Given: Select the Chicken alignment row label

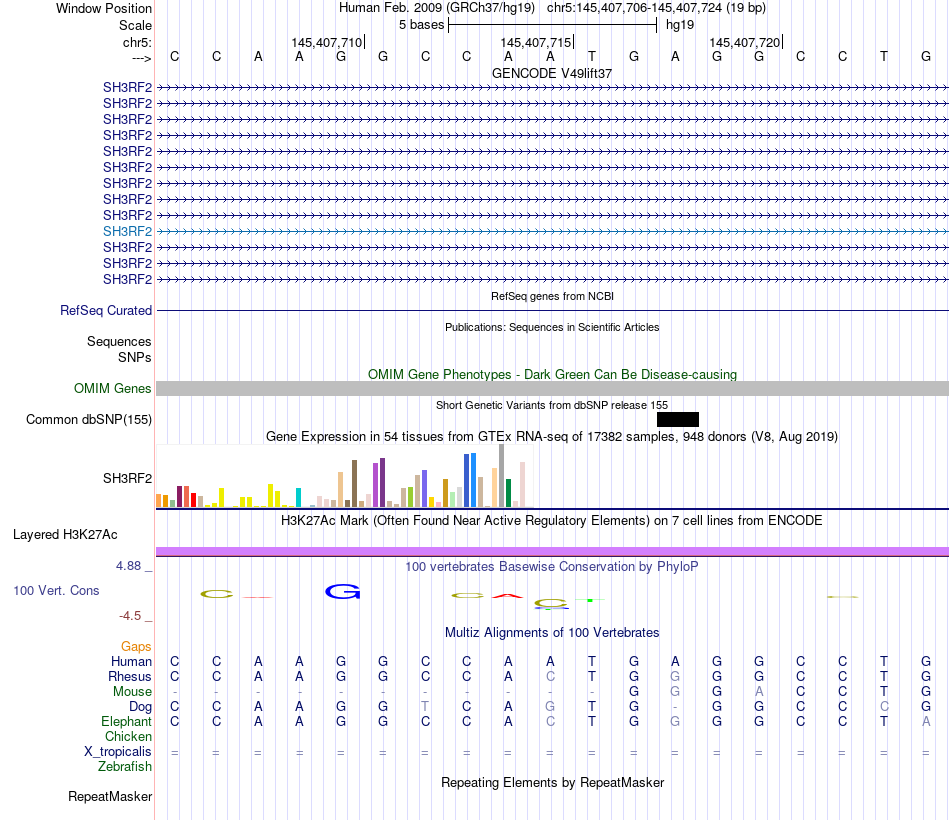Looking at the screenshot, I should click(128, 736).
